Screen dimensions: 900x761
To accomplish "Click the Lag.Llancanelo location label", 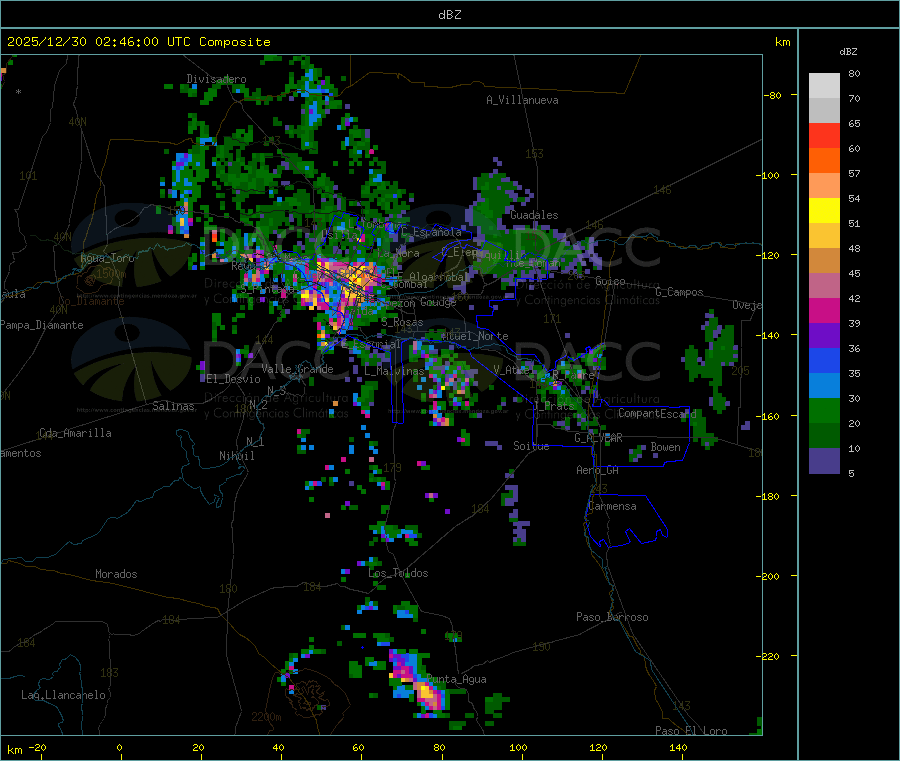I will pos(64,695).
